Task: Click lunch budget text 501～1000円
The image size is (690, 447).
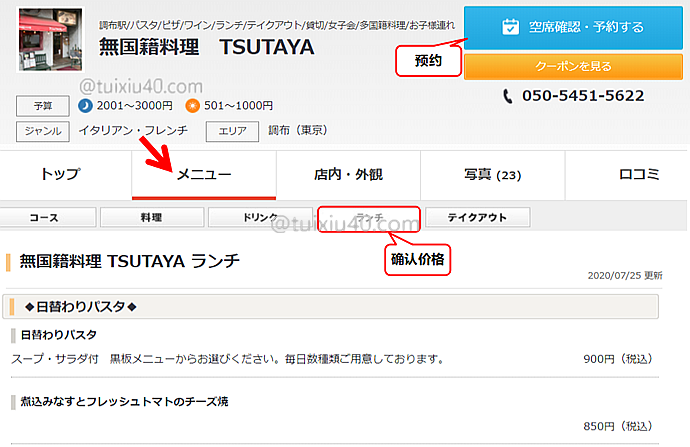Action: click(239, 106)
